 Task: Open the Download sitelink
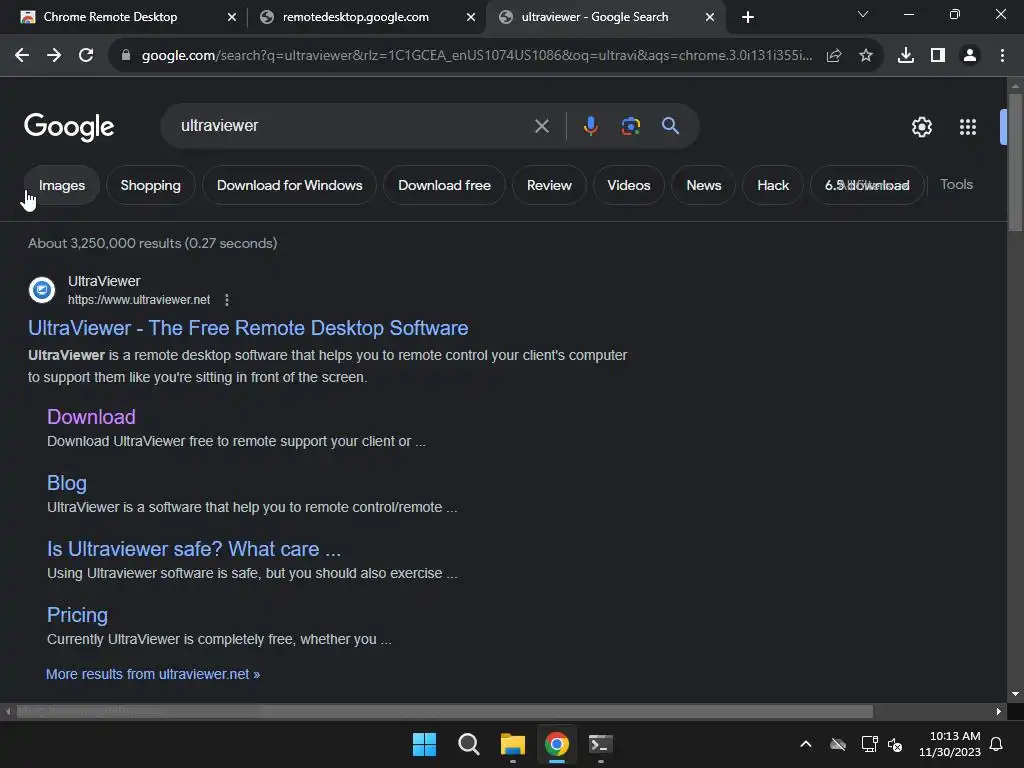[91, 417]
